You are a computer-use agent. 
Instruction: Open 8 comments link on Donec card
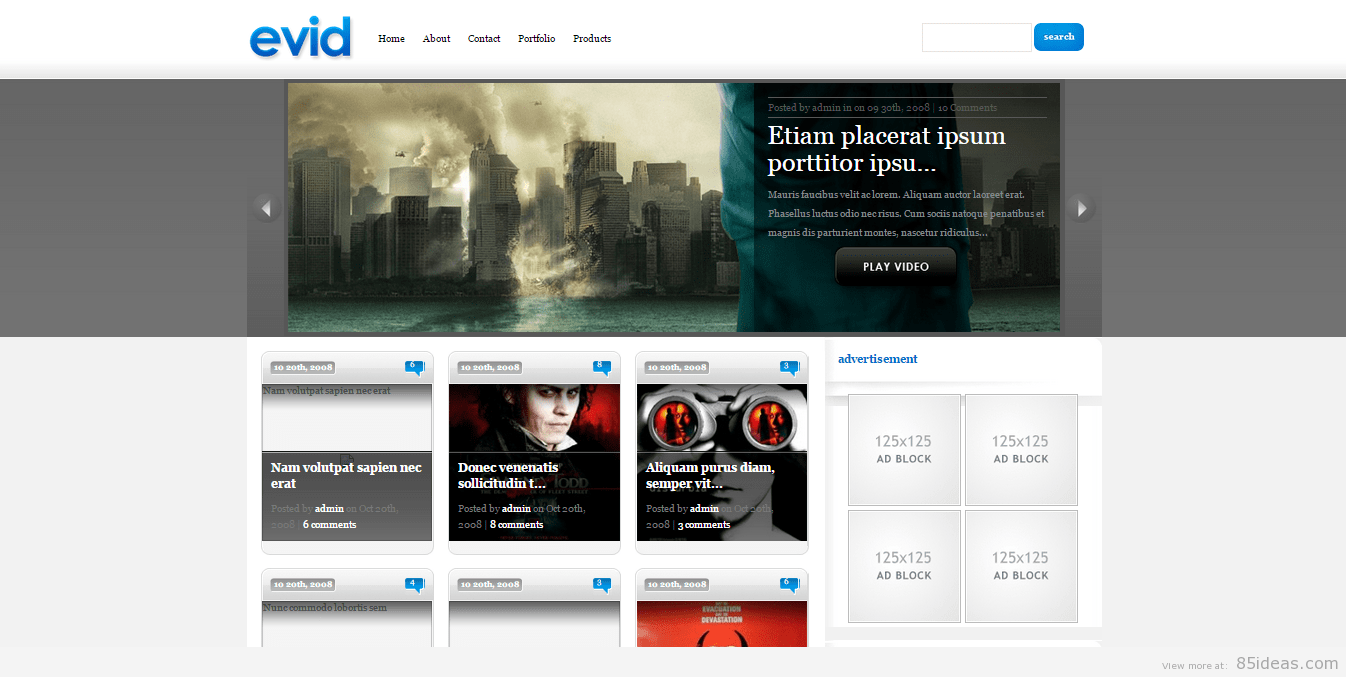tap(516, 525)
